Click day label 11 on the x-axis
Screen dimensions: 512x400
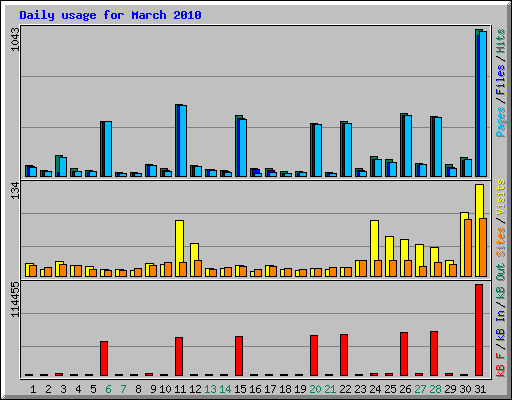pos(180,389)
